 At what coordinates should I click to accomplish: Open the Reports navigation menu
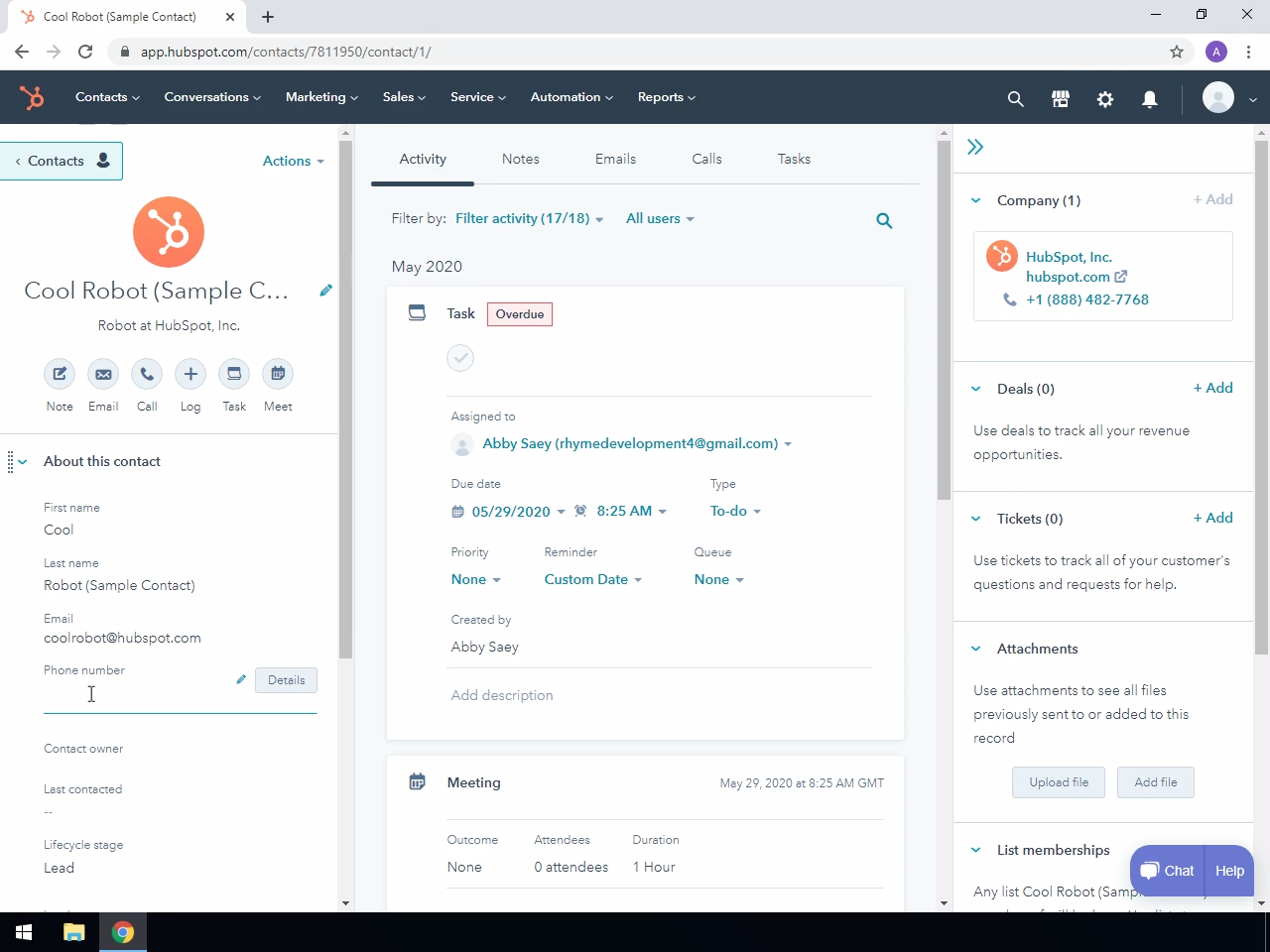pos(667,97)
